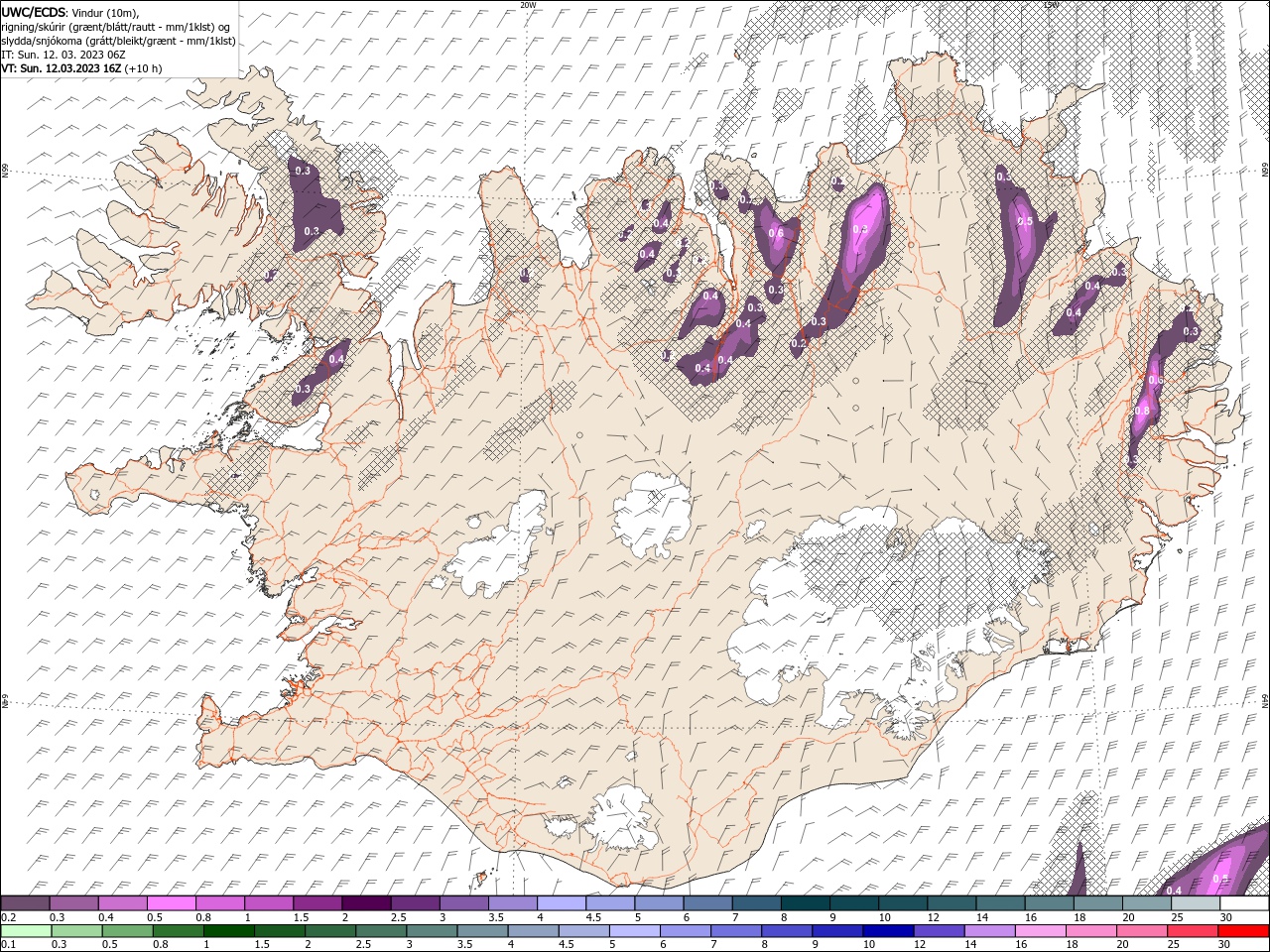
Task: Select rain legend swatch between 20 and 25
Action: pos(1143,931)
